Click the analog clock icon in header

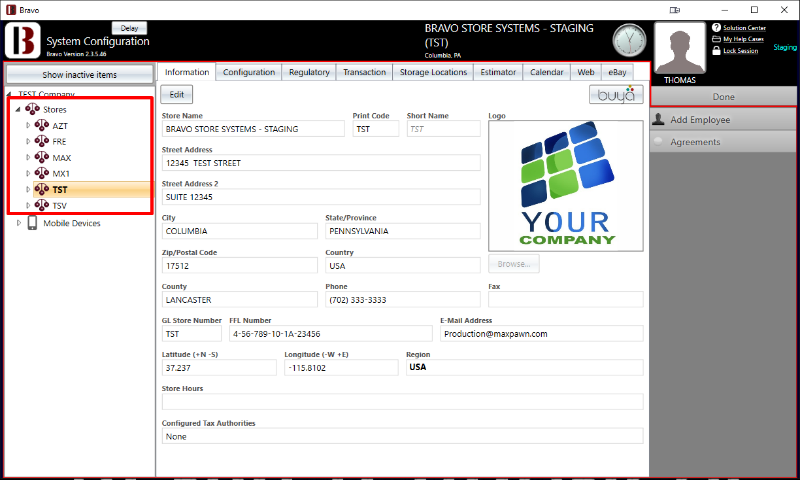629,40
